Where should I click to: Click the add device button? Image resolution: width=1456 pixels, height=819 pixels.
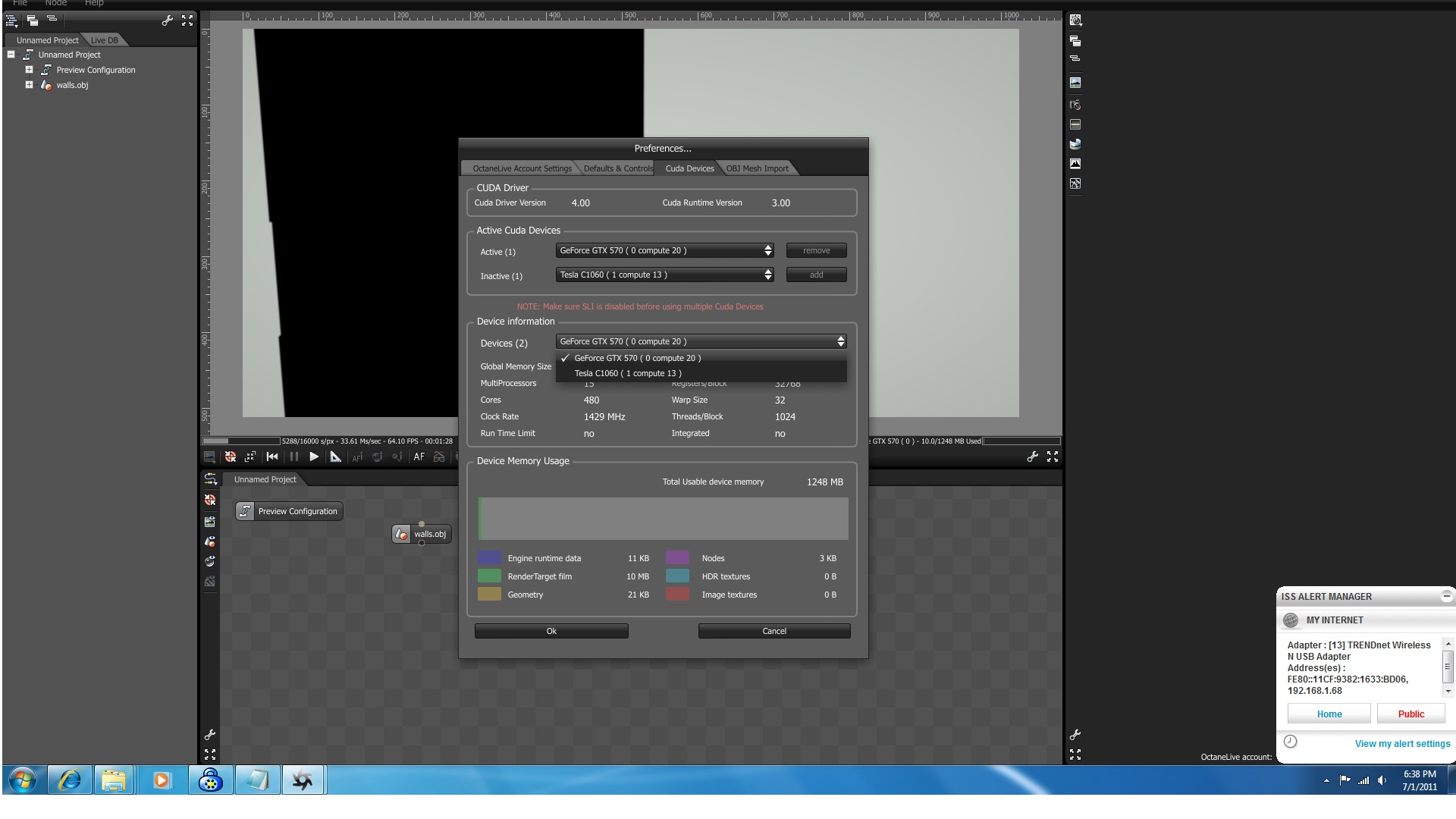[x=816, y=275]
